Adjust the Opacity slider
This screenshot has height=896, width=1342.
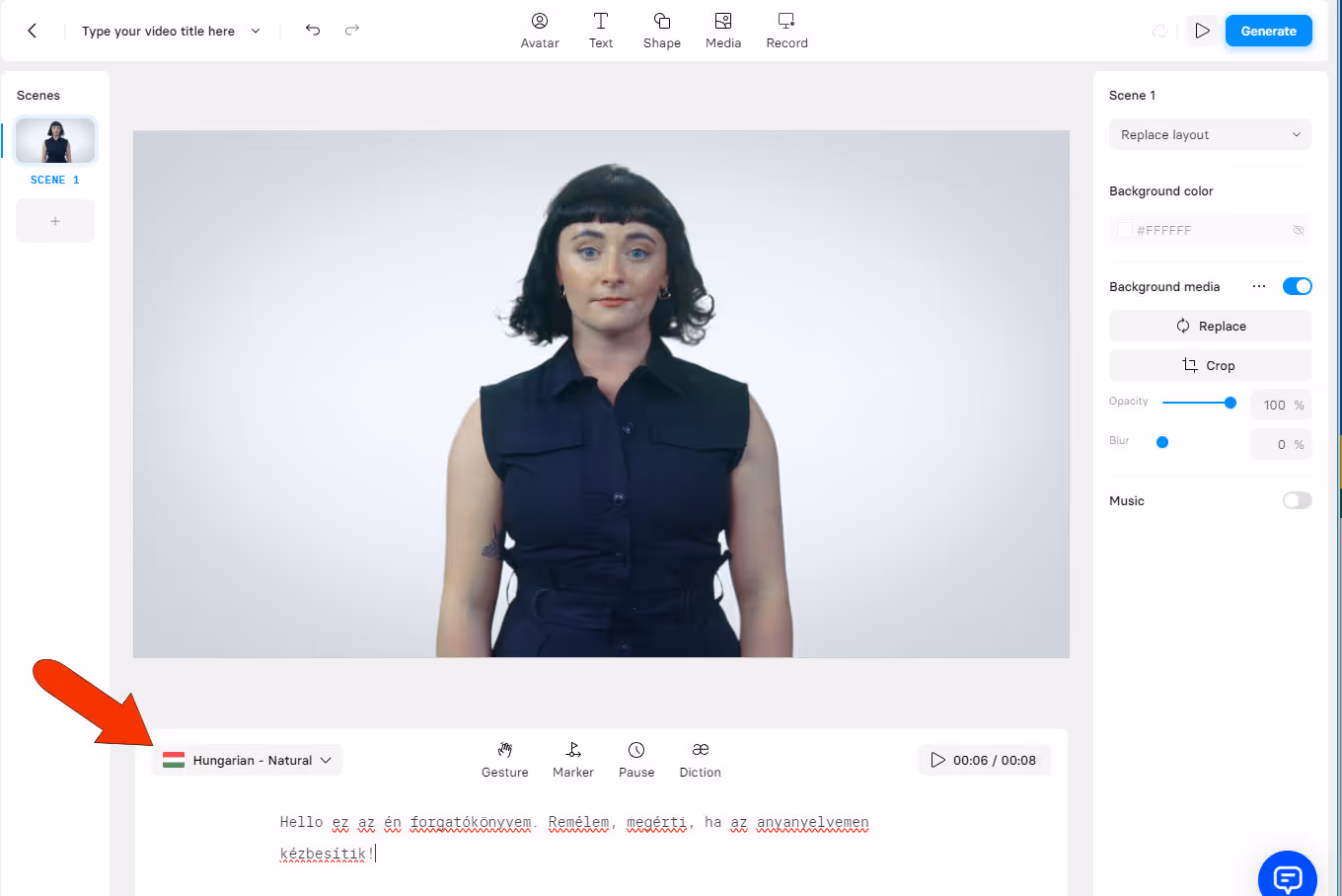click(x=1199, y=403)
